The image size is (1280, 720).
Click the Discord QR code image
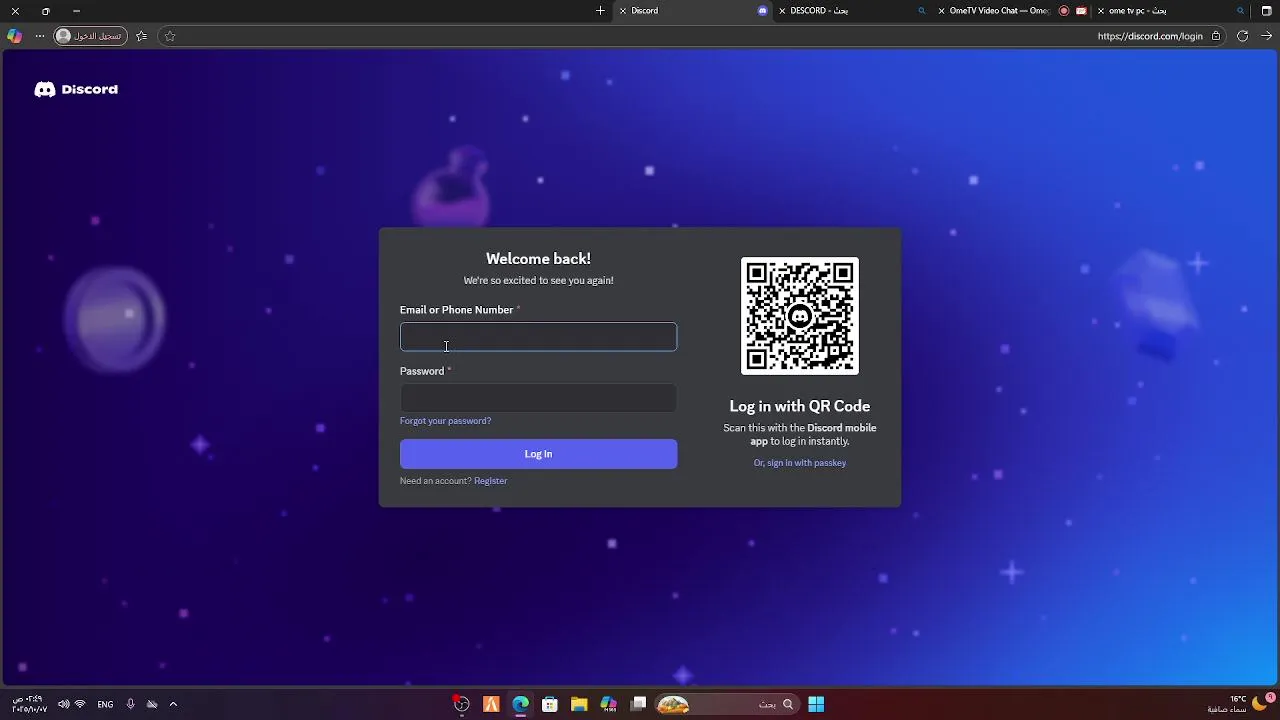pyautogui.click(x=800, y=316)
